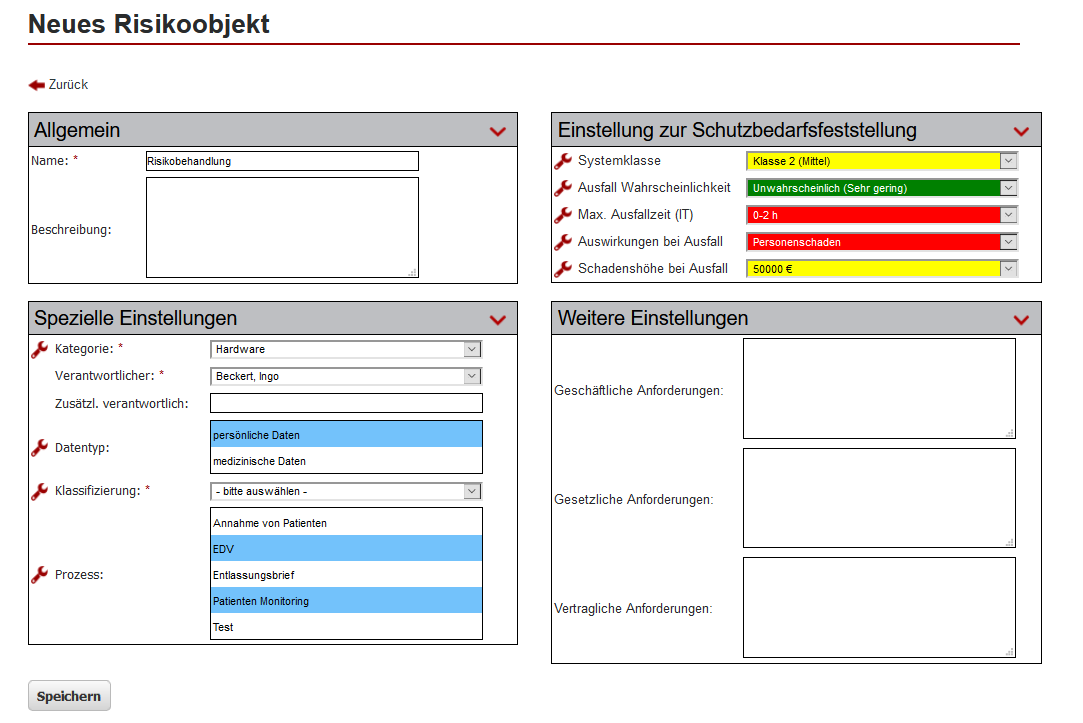Deselect EDV in the Prozess list
Viewport: 1083px width, 723px height.
pos(345,548)
